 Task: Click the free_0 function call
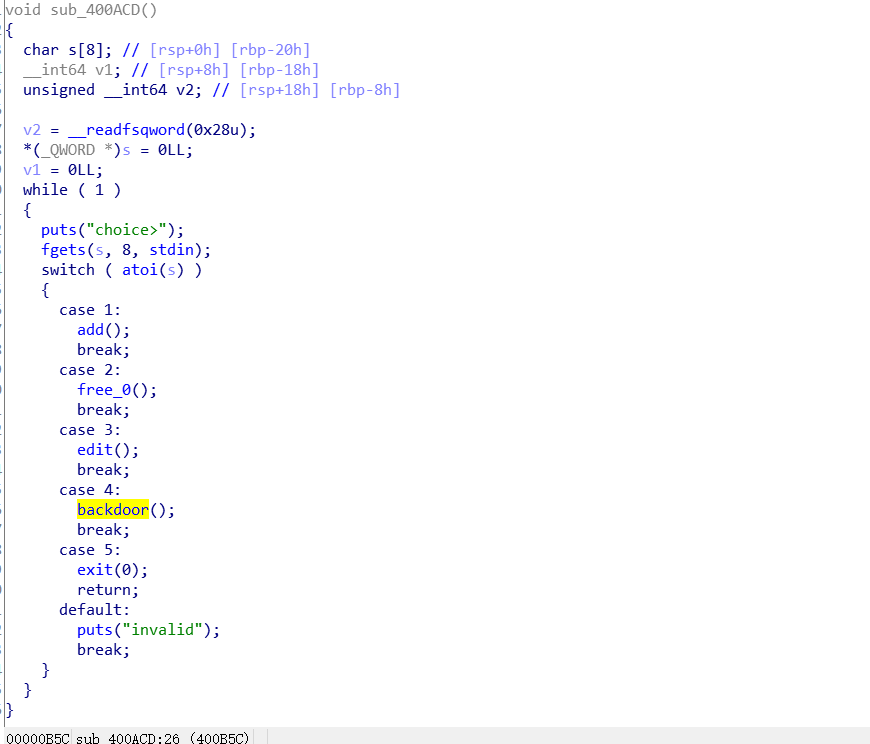pyautogui.click(x=107, y=389)
